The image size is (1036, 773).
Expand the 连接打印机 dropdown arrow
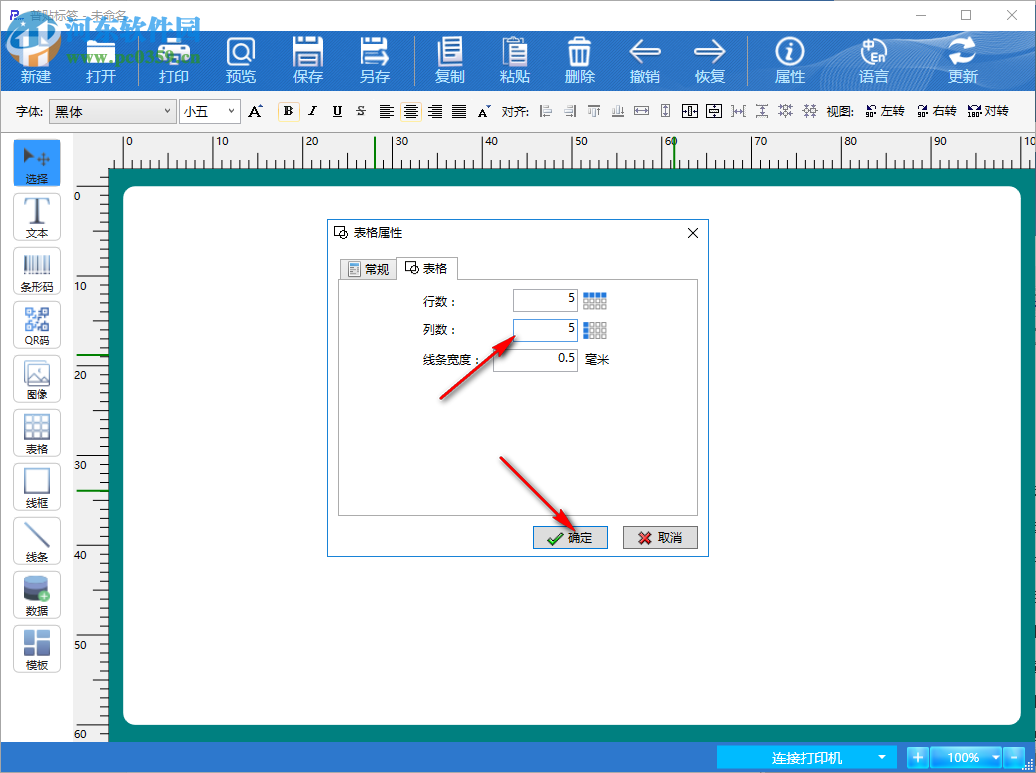(x=881, y=757)
